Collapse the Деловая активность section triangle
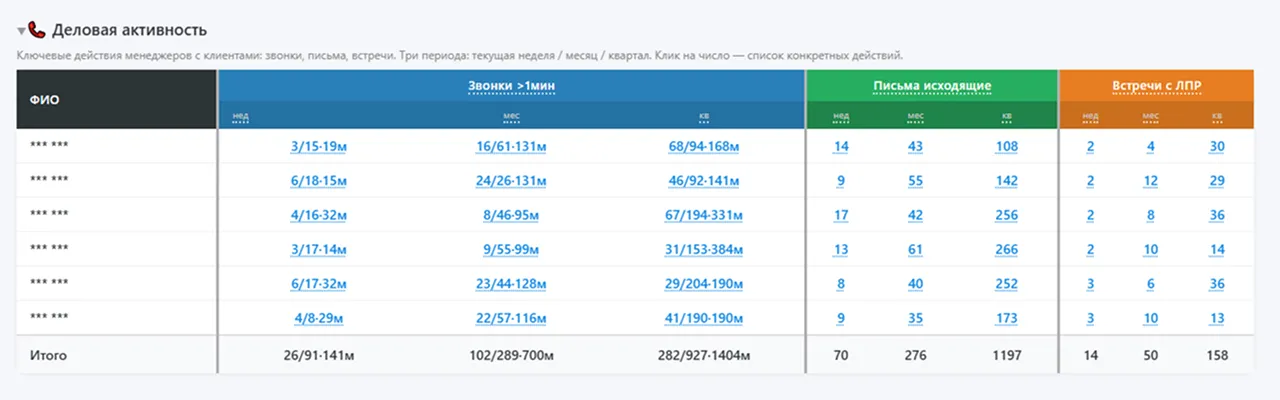Screen dimensions: 1280x400 [x=21, y=32]
